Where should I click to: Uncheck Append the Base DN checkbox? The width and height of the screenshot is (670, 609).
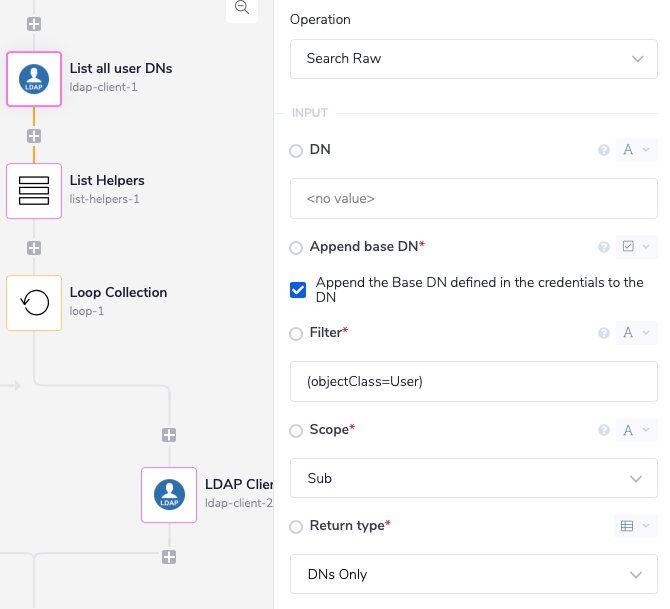(x=298, y=290)
